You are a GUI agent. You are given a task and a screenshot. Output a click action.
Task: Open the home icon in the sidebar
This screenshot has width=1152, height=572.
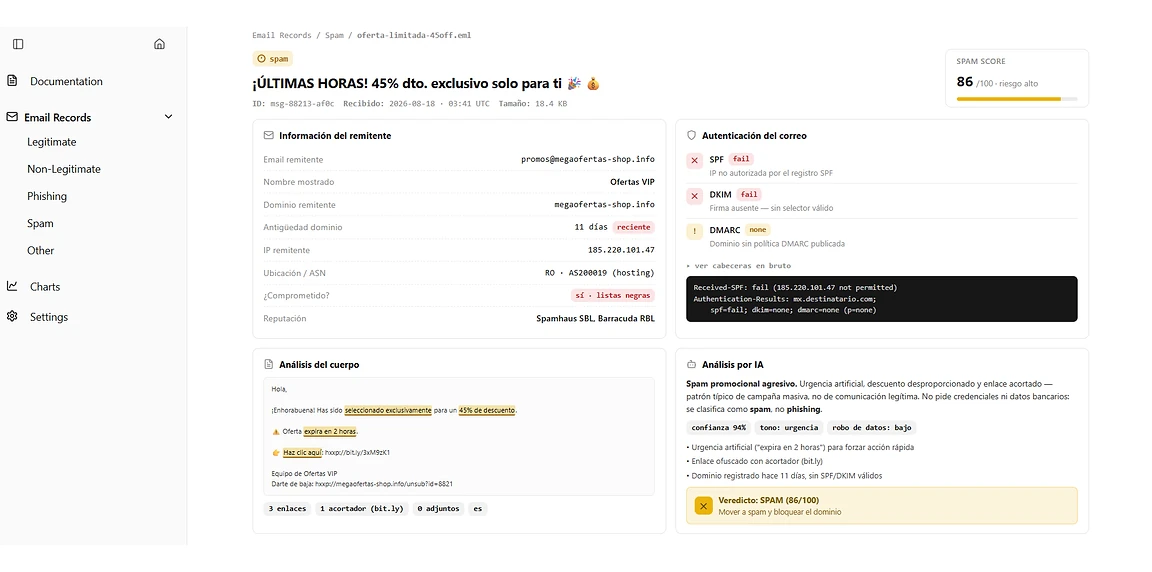point(159,44)
